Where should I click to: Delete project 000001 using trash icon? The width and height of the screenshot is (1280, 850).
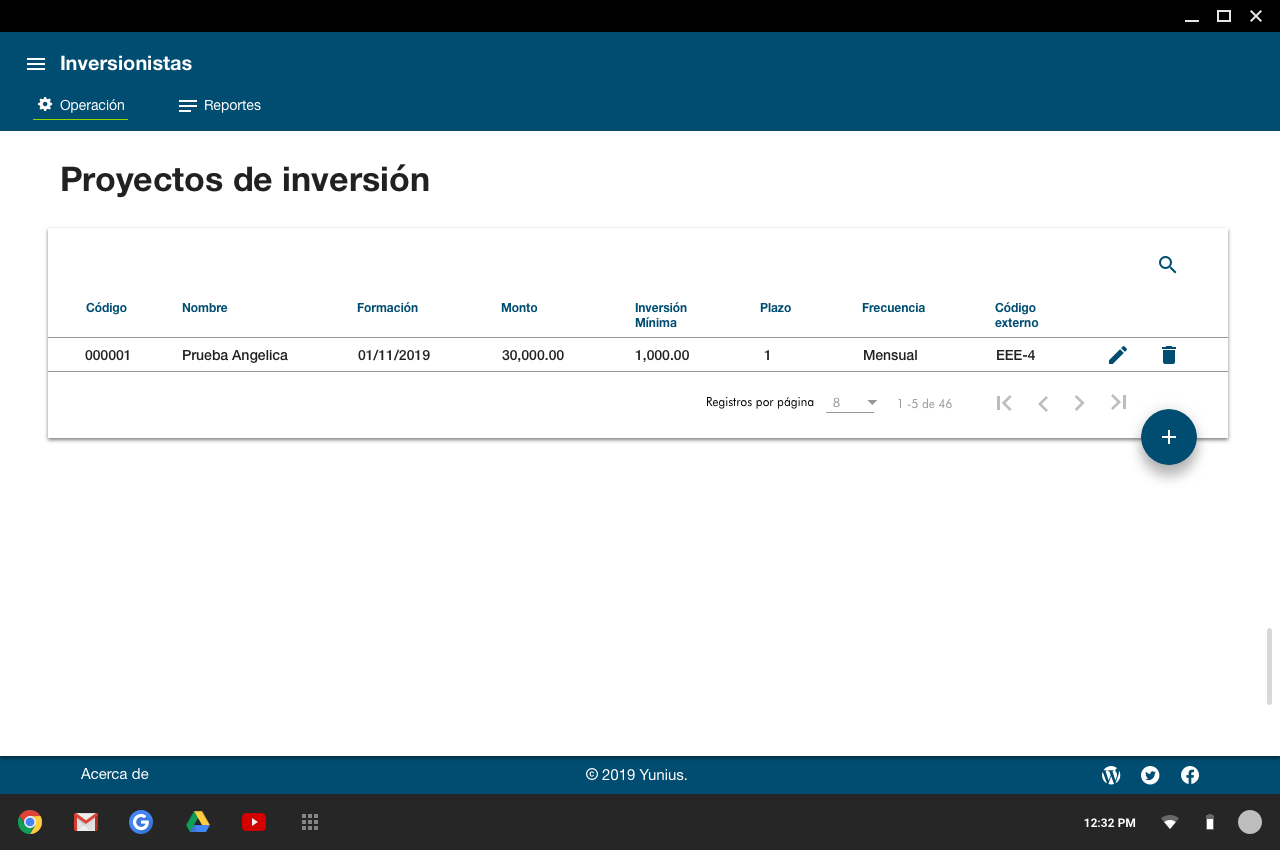click(x=1168, y=355)
